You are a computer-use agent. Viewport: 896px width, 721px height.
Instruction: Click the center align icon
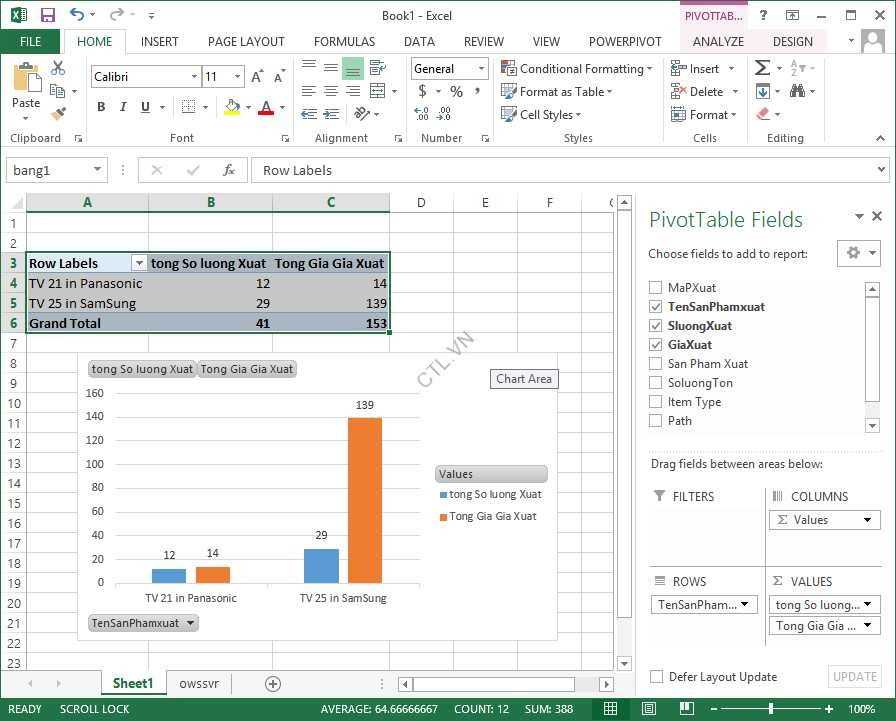click(x=330, y=91)
